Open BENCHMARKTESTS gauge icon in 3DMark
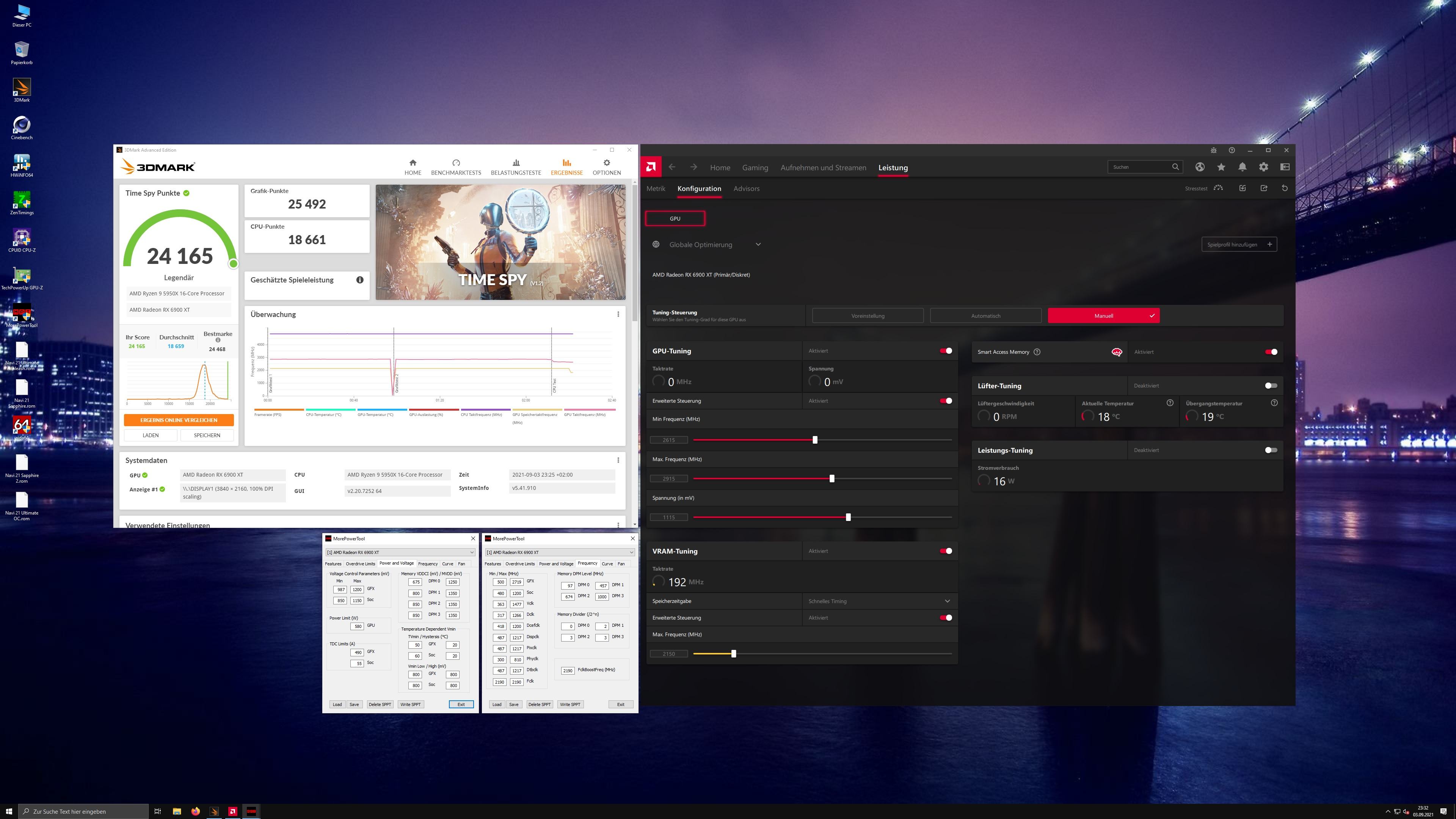Viewport: 1456px width, 819px height. pos(456,163)
